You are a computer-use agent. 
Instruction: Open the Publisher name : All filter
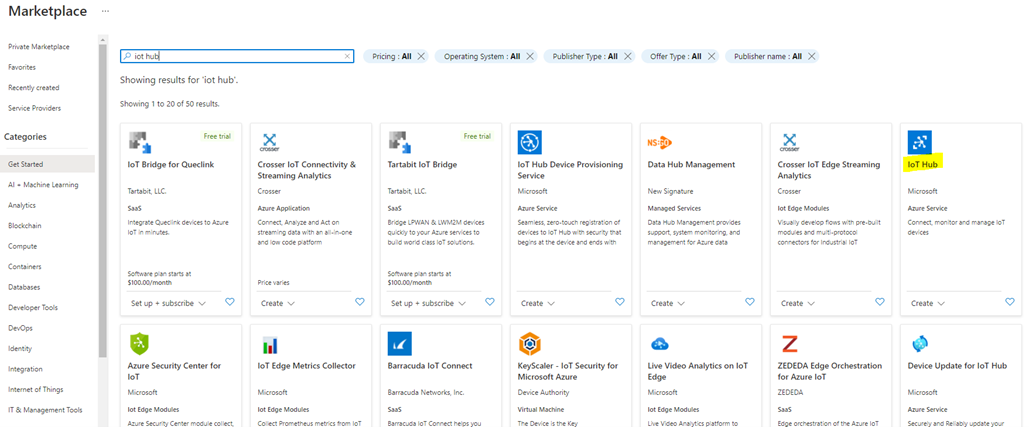point(768,56)
